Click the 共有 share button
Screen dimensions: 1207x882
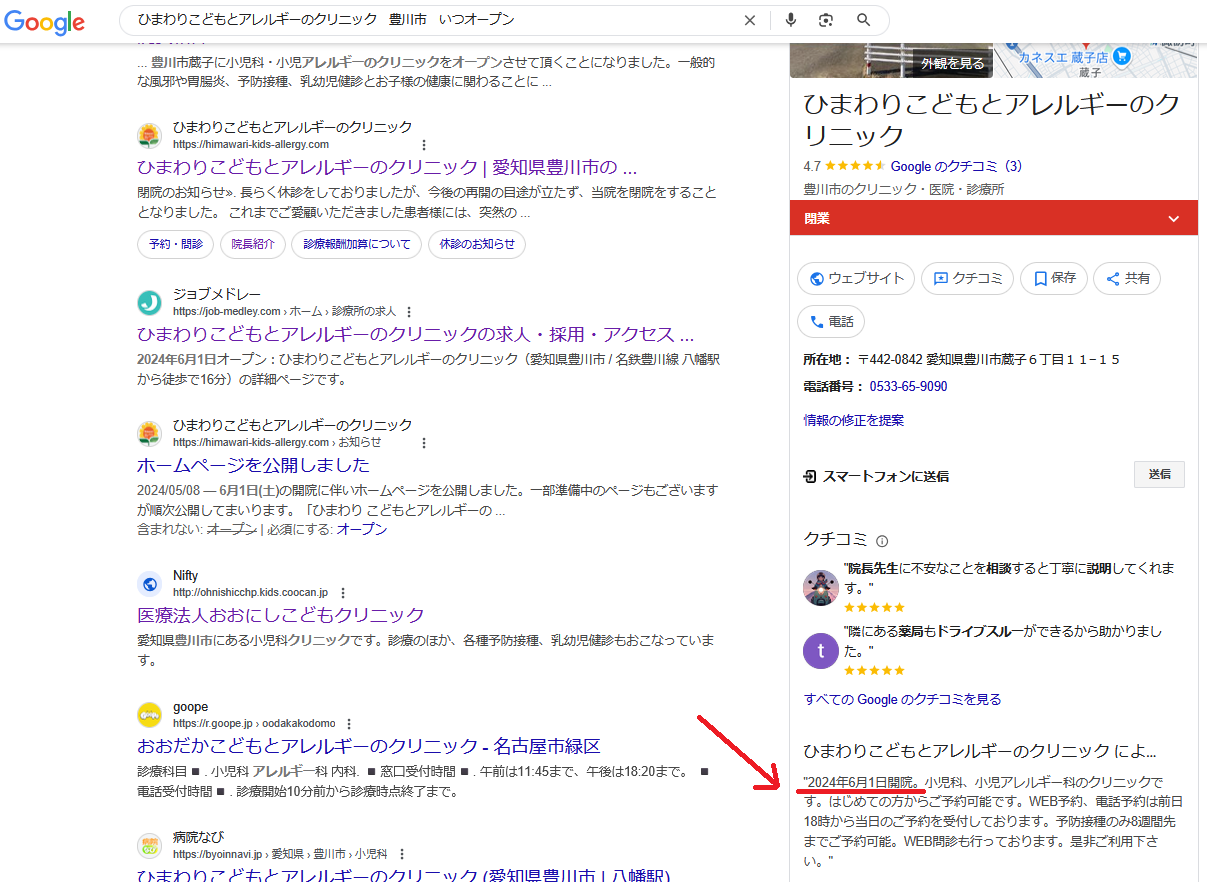[1127, 279]
